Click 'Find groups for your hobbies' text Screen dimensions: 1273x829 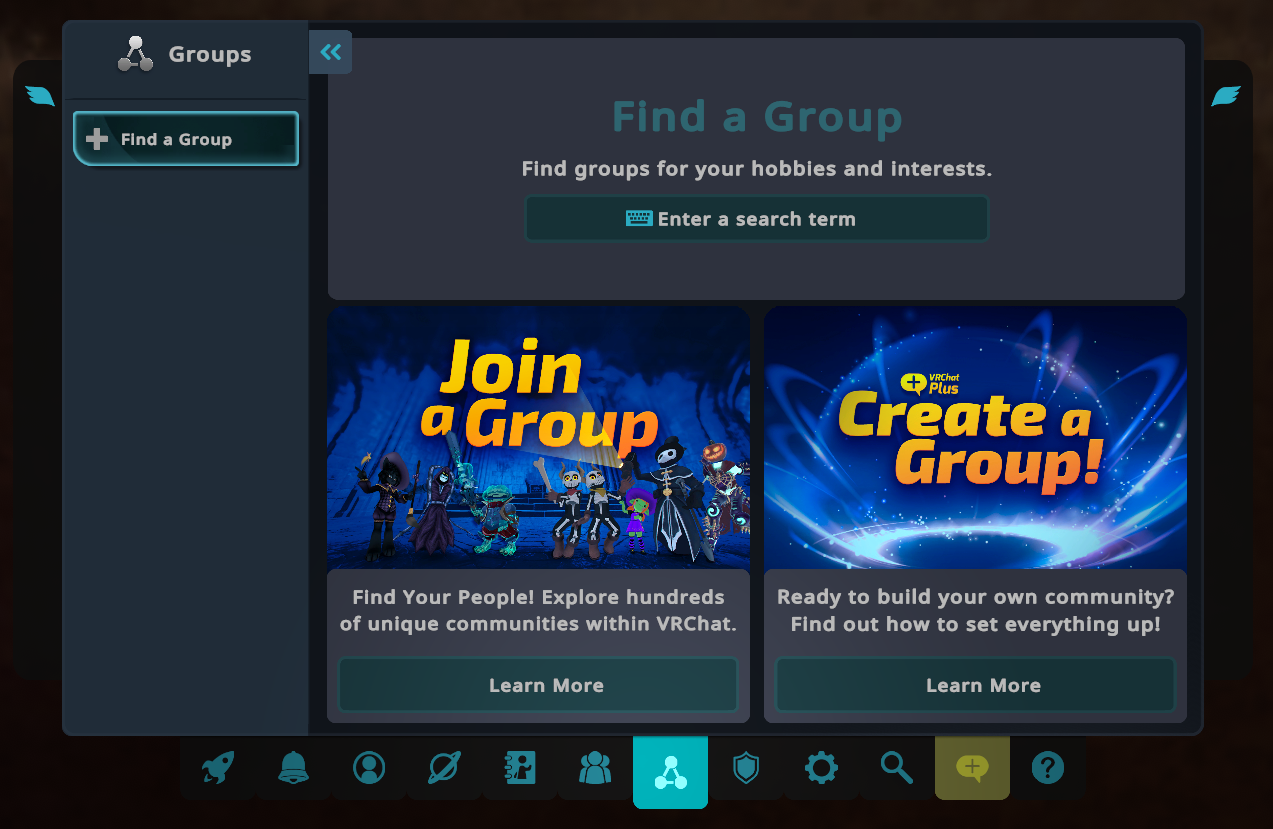(757, 169)
